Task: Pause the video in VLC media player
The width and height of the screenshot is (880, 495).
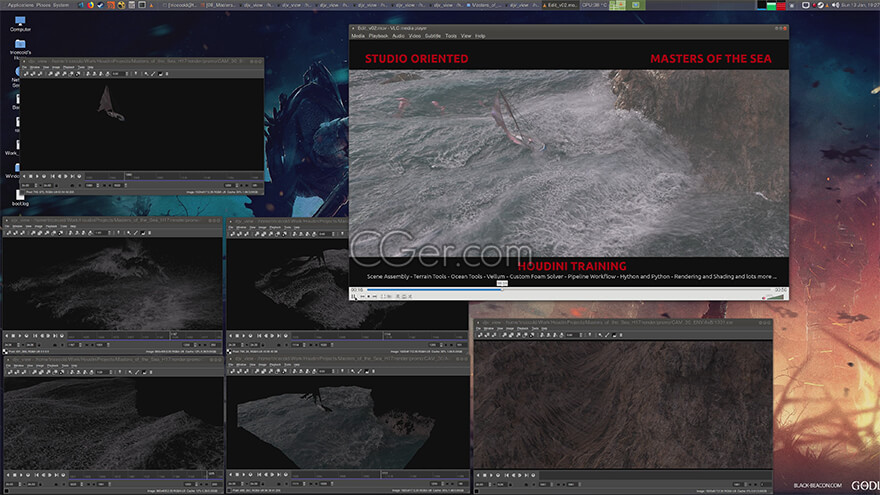Action: [x=353, y=296]
